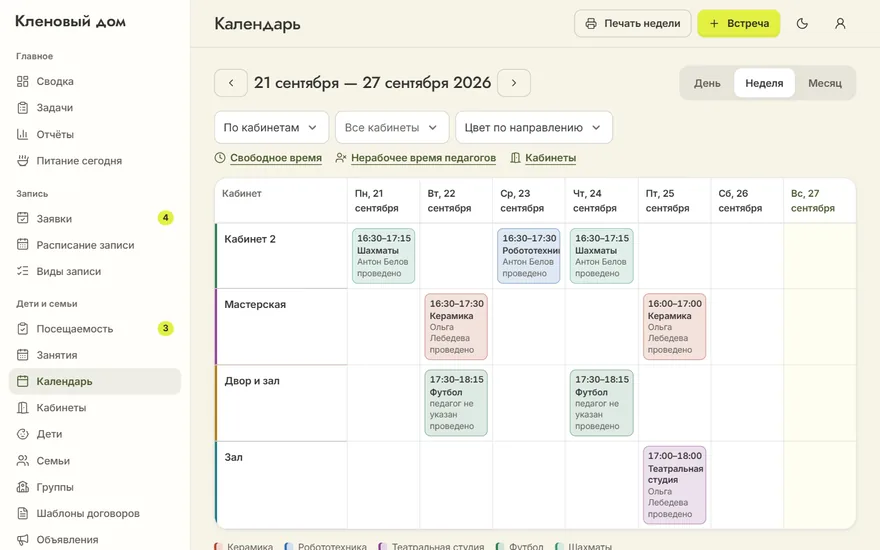The image size is (880, 550).
Task: Click the sidebar Кабинеты door icon
Action: click(22, 407)
